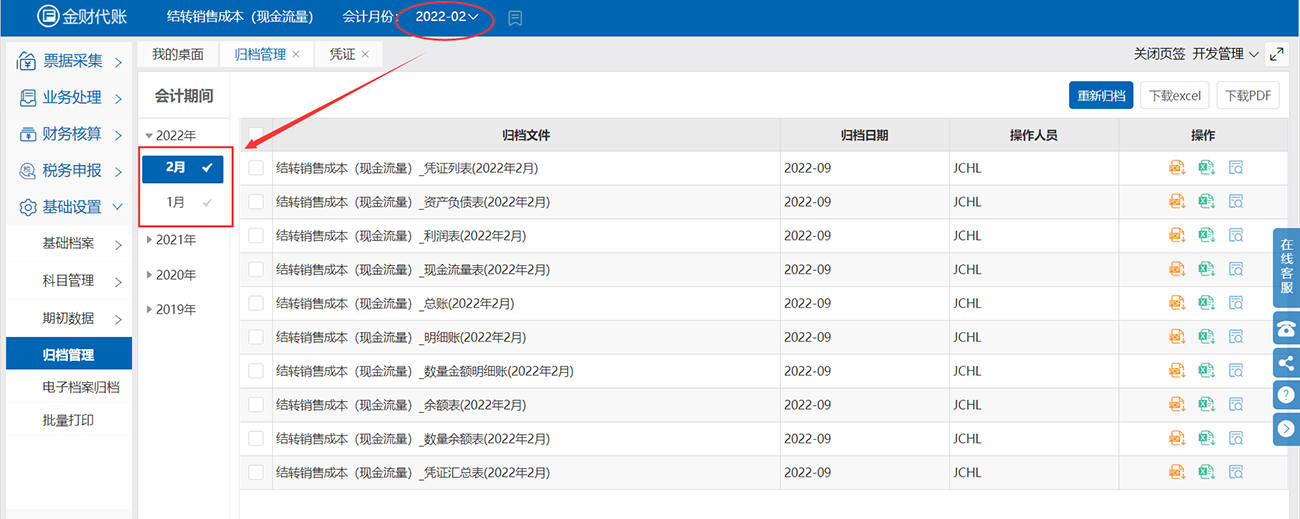Click the 下载excel button
Screen dimensions: 1300x519
(x=1174, y=96)
